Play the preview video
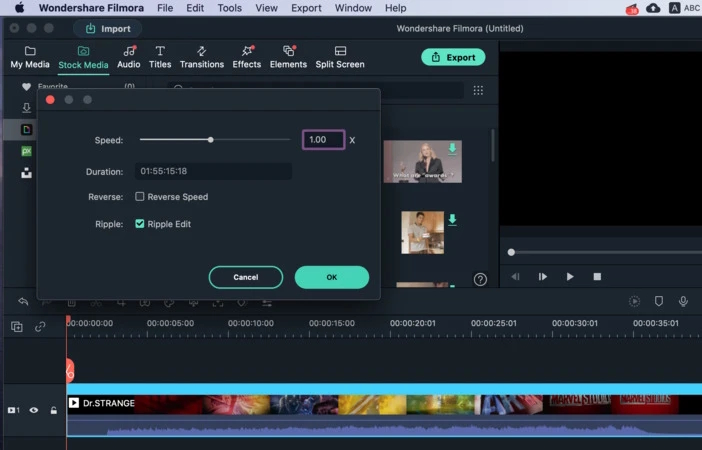 point(569,277)
